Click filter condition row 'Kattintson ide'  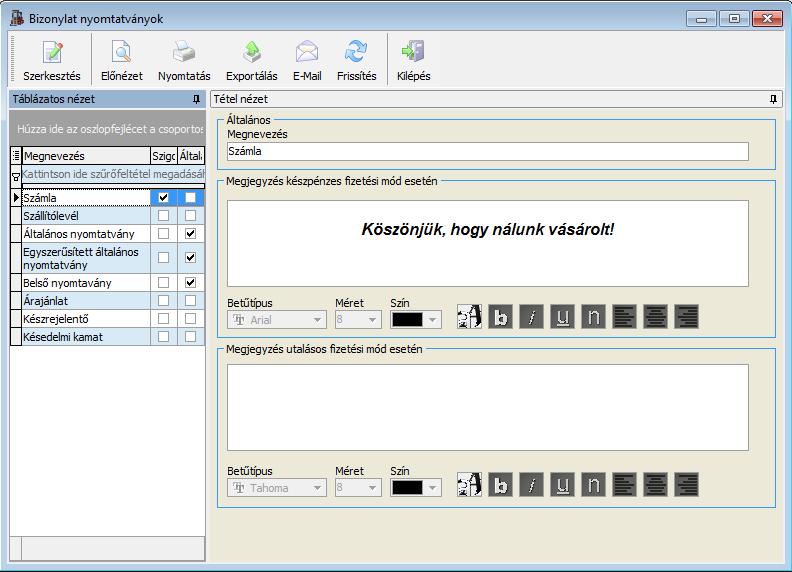click(113, 174)
